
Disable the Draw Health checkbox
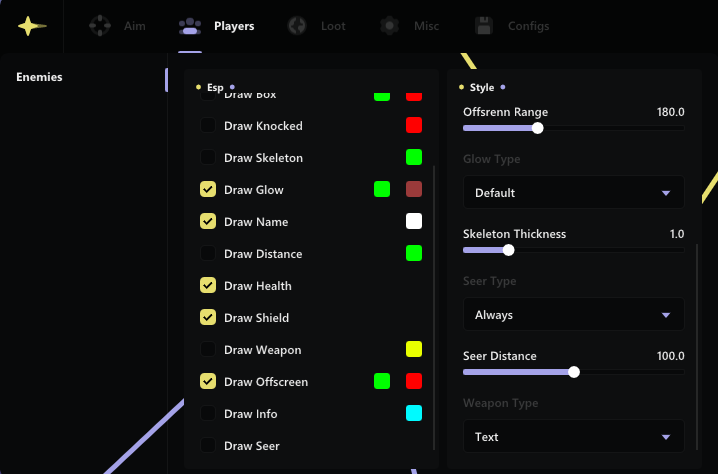pos(208,286)
